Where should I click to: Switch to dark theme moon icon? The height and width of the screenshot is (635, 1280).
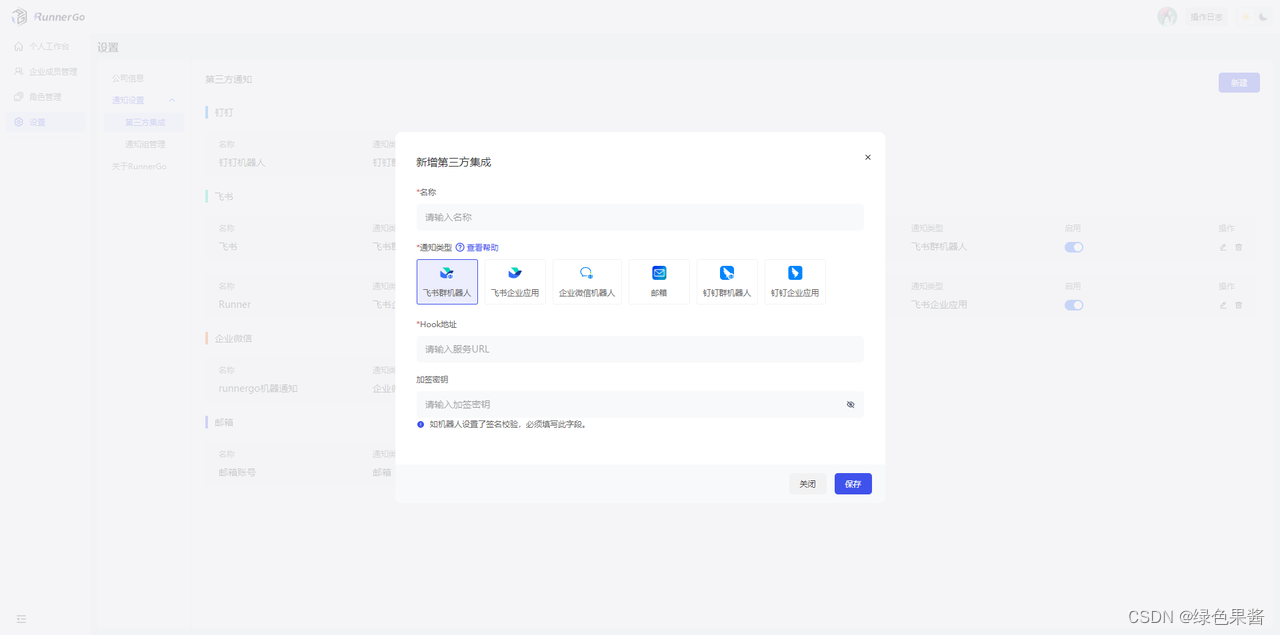[x=1263, y=17]
